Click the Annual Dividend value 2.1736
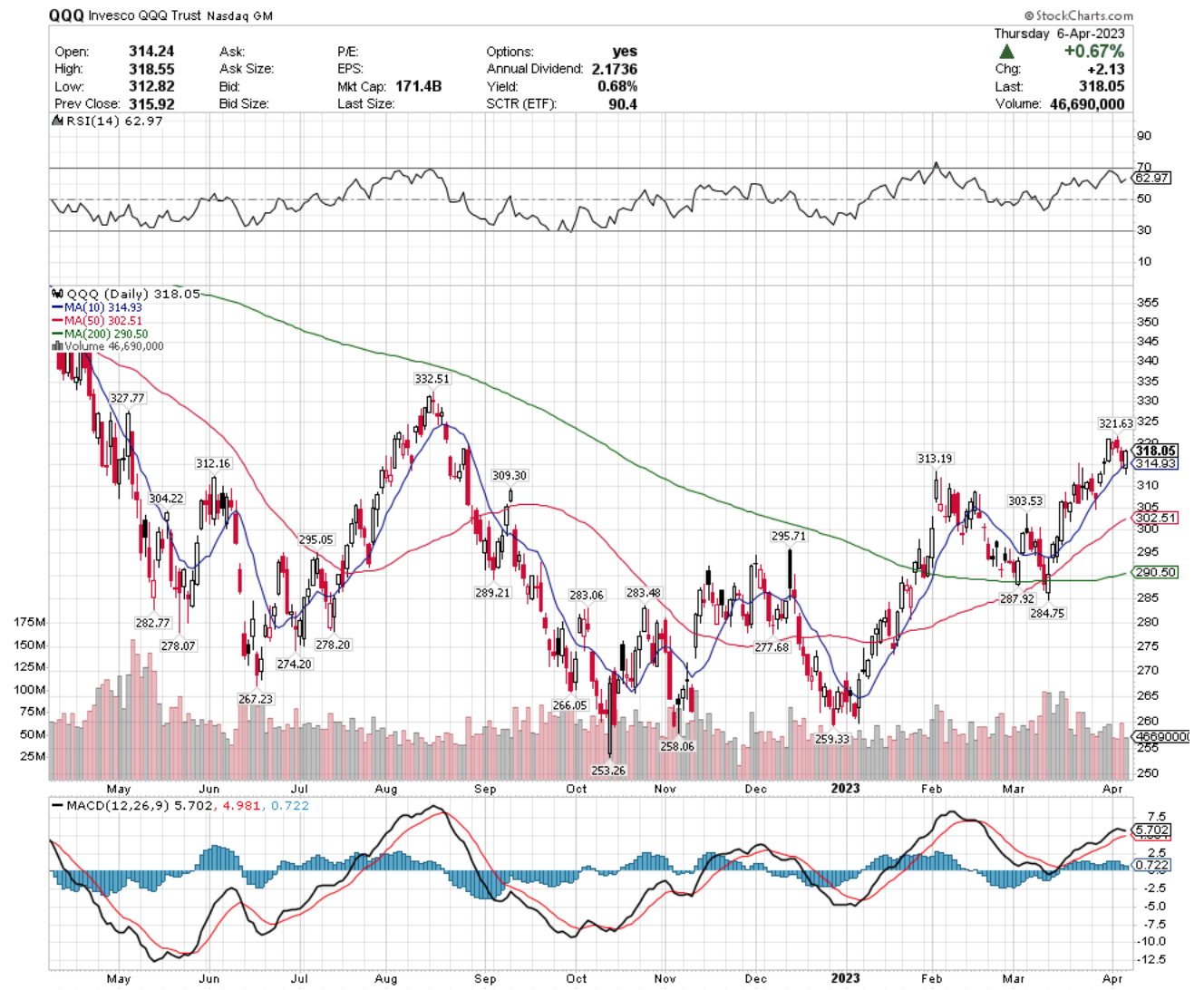 (615, 69)
